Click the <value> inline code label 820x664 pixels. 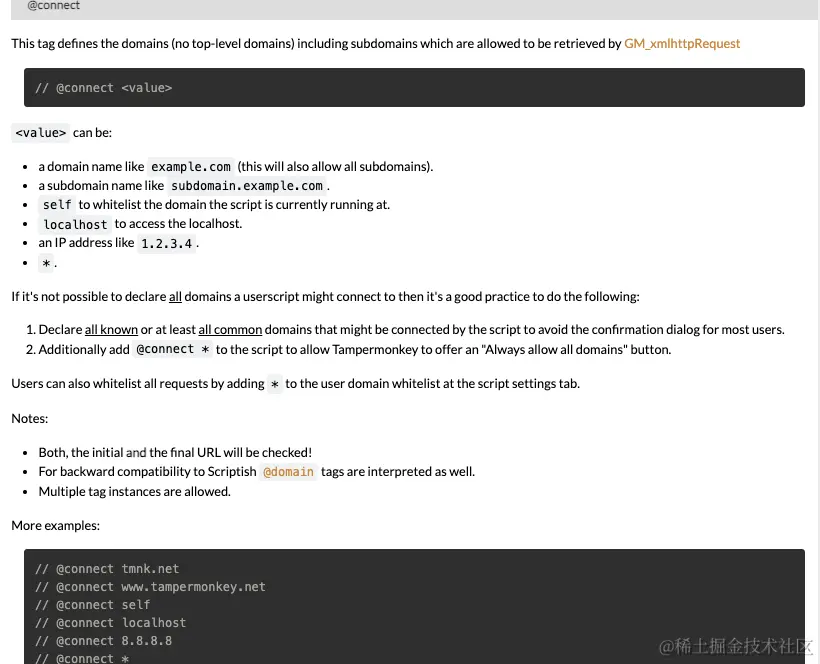[x=41, y=133]
